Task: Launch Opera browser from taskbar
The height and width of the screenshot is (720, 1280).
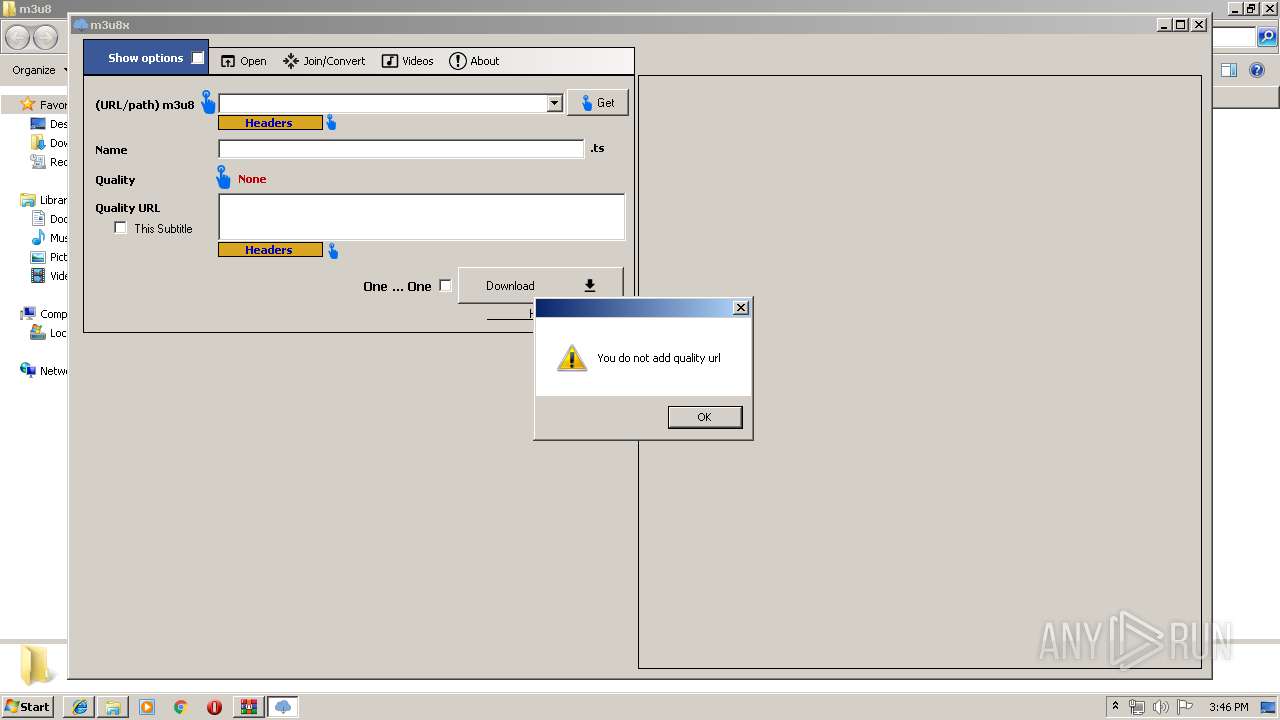Action: pos(214,707)
